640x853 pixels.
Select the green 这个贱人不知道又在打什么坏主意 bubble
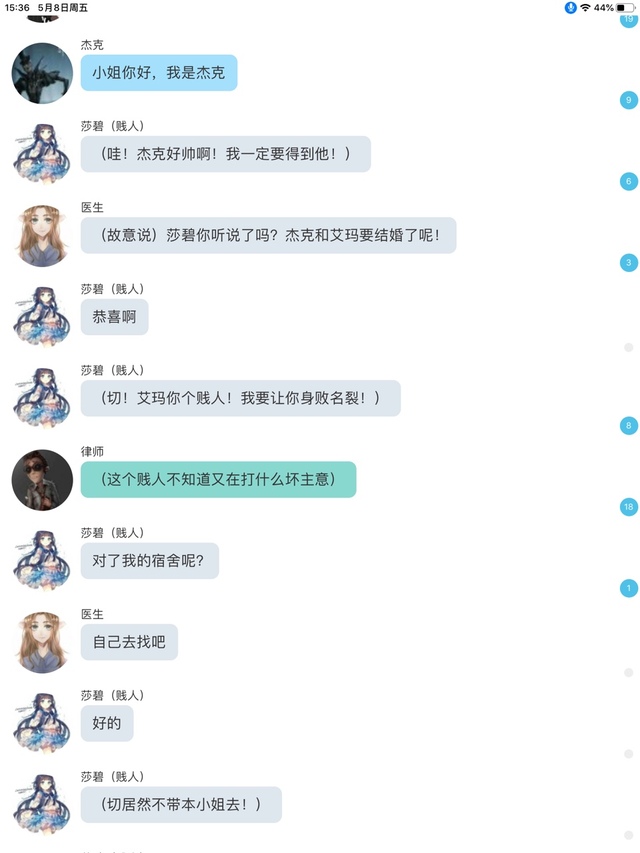[218, 479]
